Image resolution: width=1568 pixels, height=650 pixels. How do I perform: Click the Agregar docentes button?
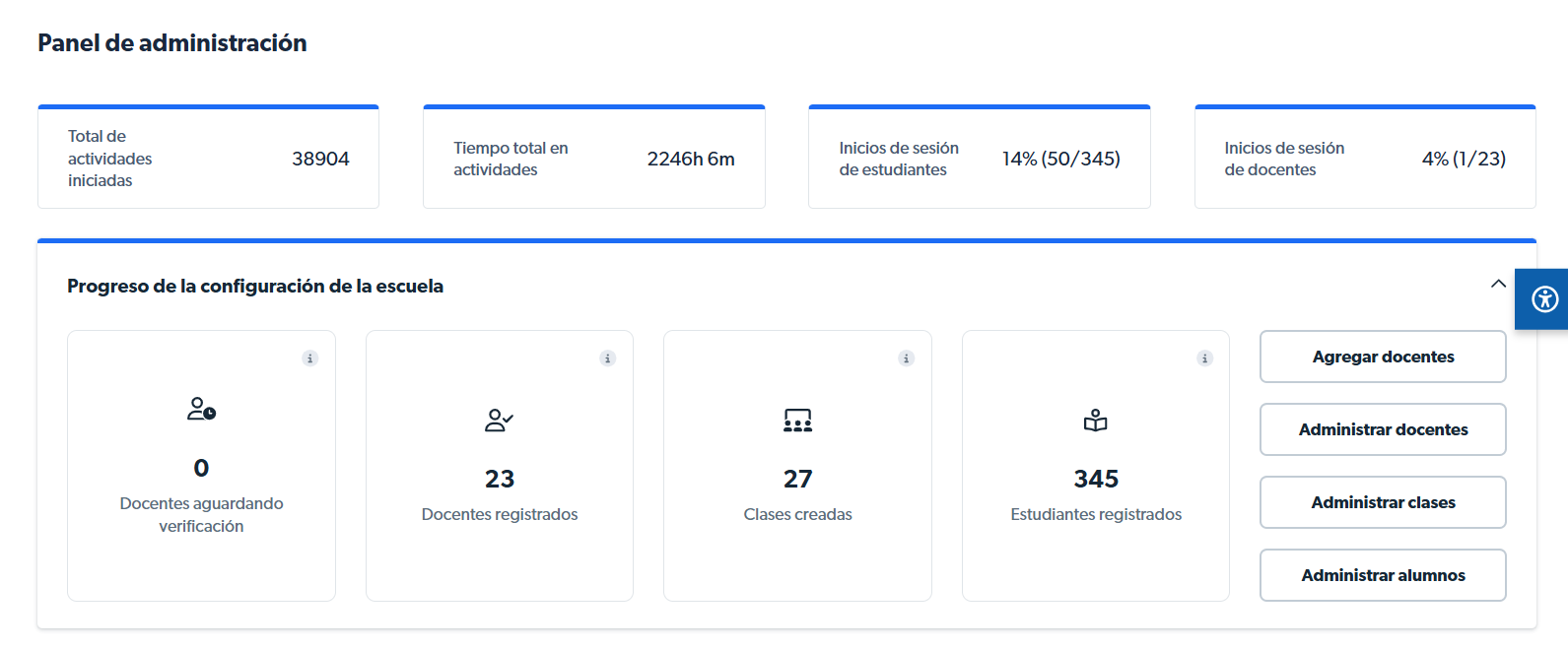click(1382, 357)
